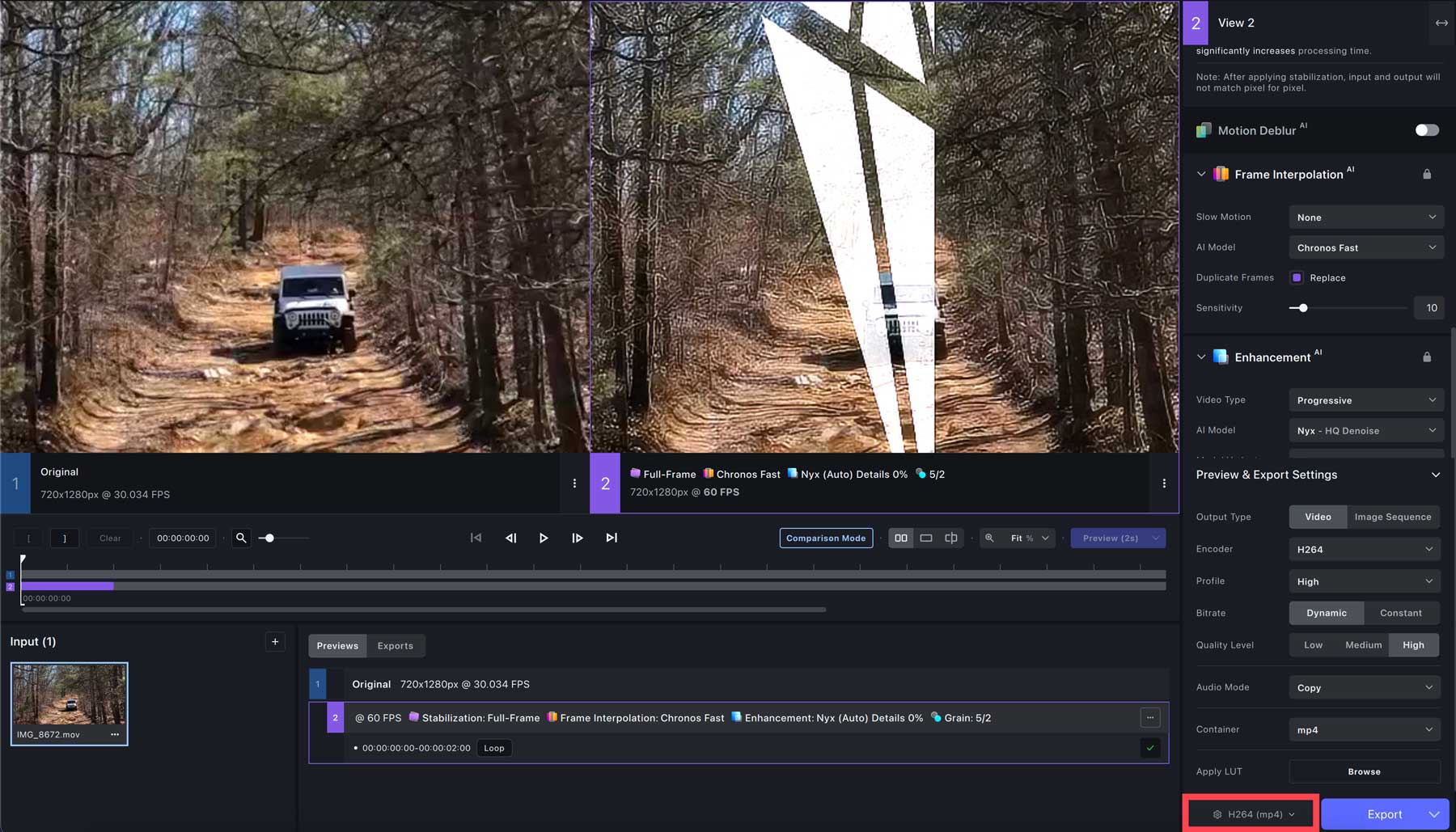Select the split-screen comparison icon

pyautogui.click(x=950, y=538)
